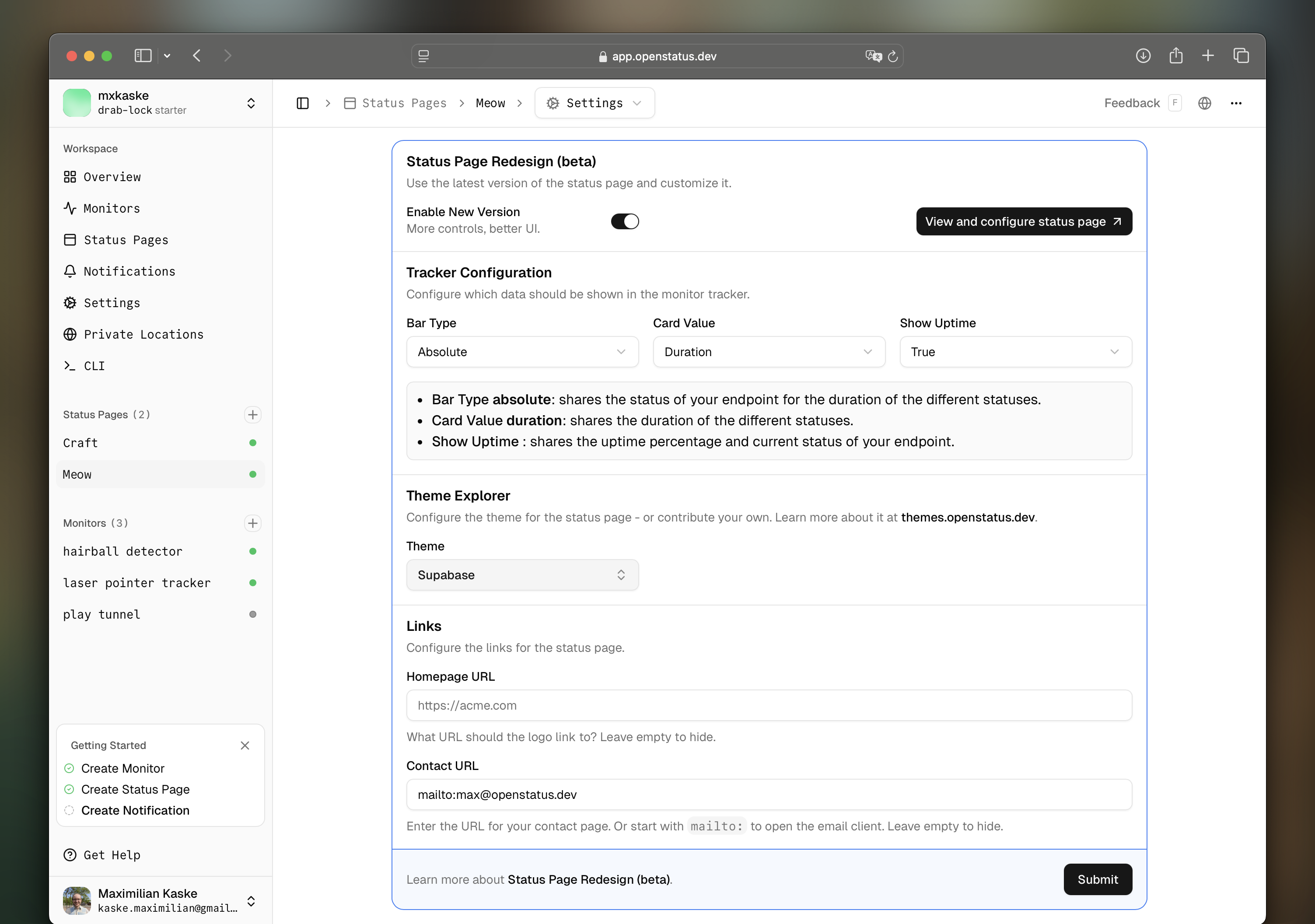This screenshot has height=924, width=1315.
Task: Open the CLI section
Action: pos(93,365)
